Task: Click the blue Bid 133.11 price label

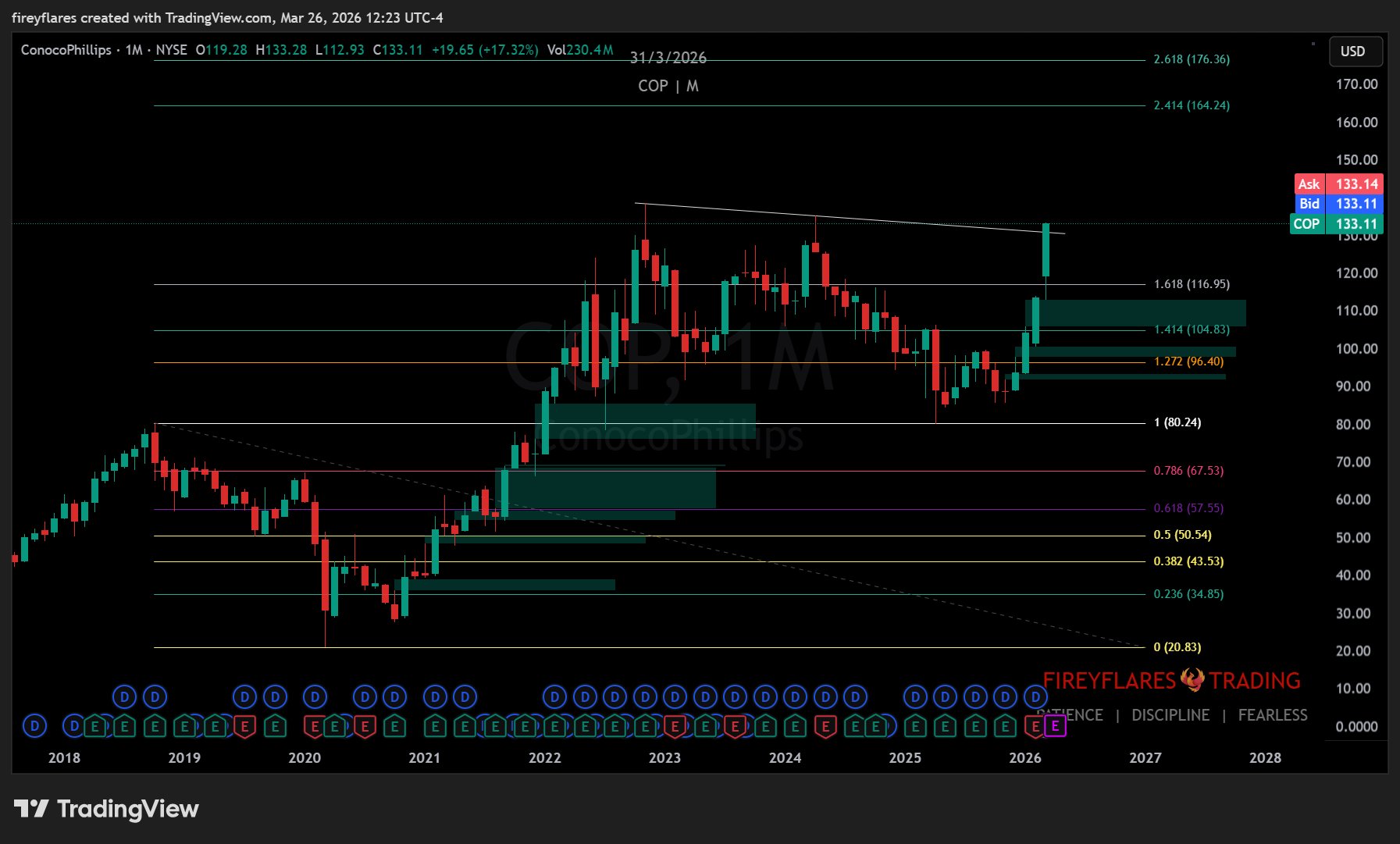Action: [x=1339, y=204]
